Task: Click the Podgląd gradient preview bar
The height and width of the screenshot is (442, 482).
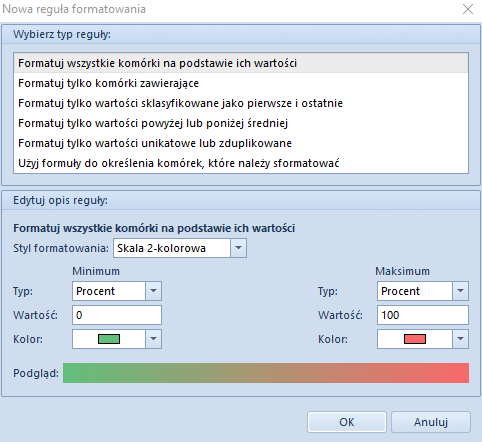Action: click(266, 373)
